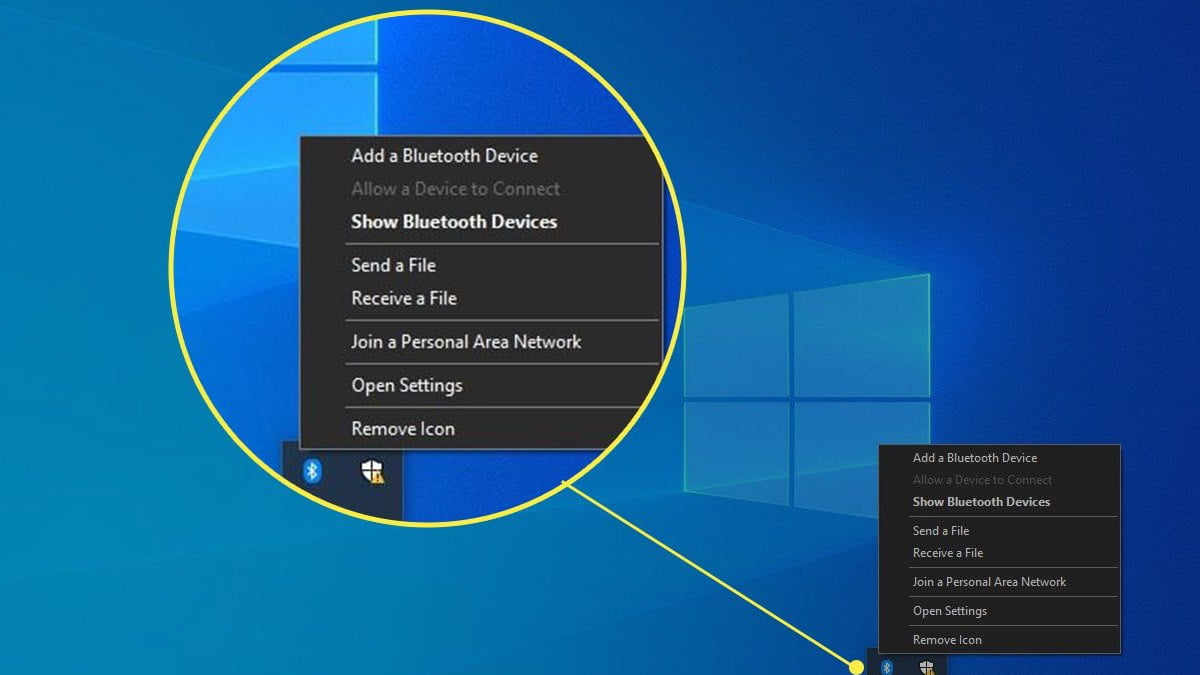Choose Open Settings in the small context menu
Viewport: 1200px width, 675px height.
point(950,611)
